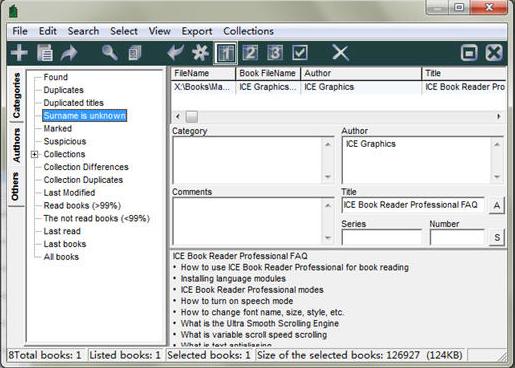Click the plus Add books toolbar icon
Screen dimensions: 515x368
(19, 53)
